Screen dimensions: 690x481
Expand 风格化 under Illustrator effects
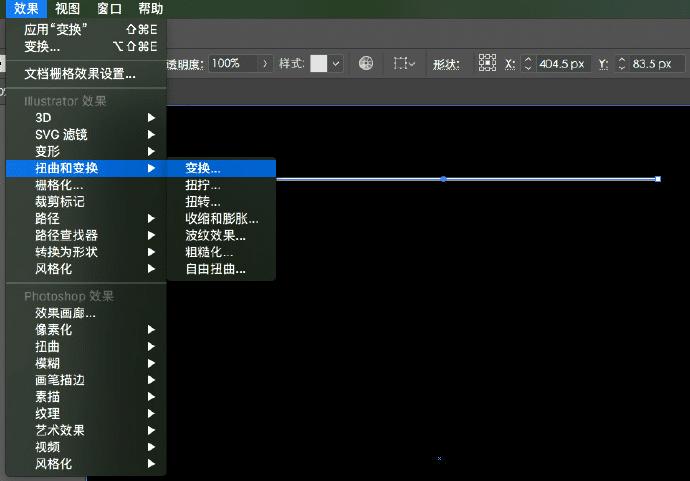[x=86, y=268]
